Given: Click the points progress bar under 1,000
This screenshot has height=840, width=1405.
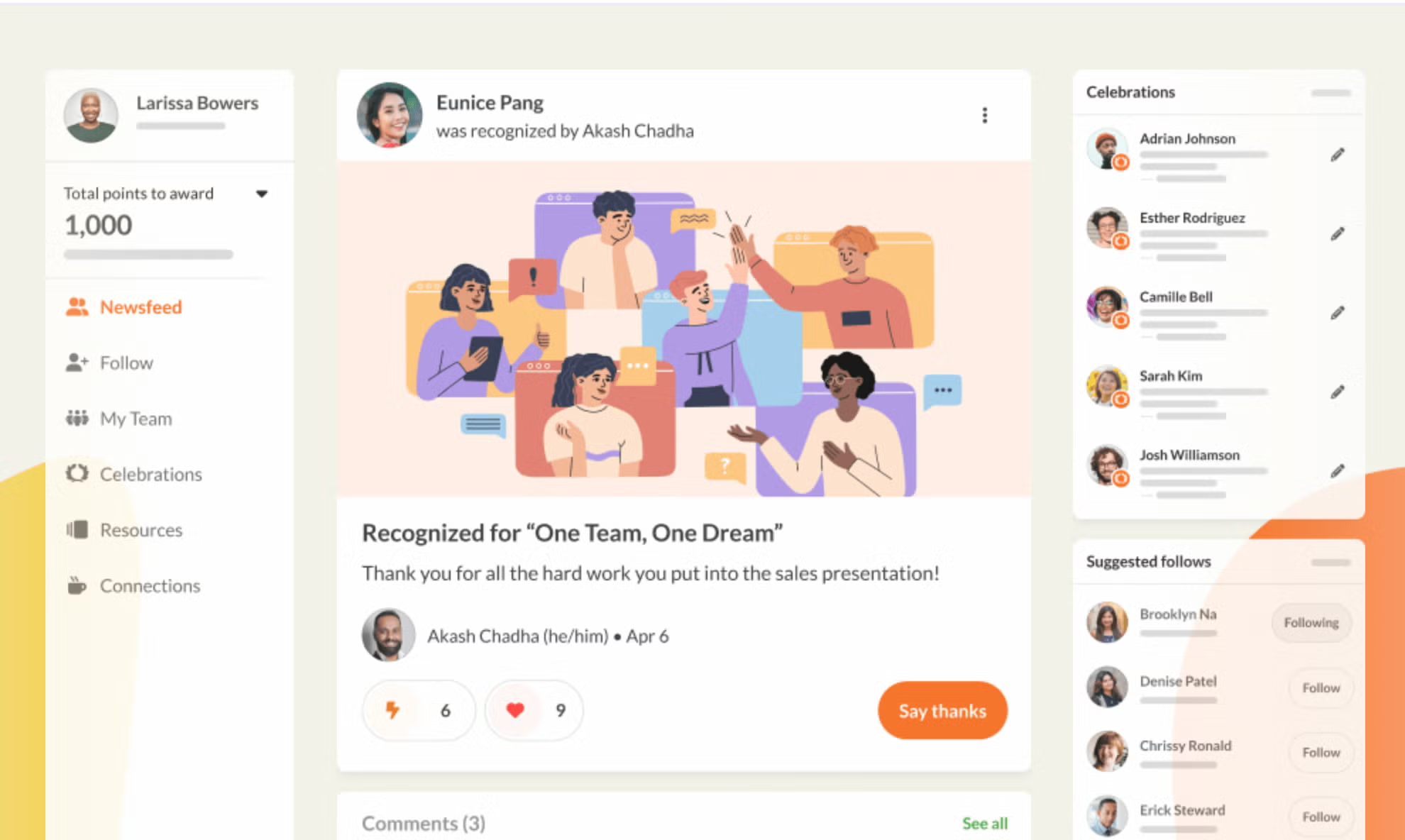Looking at the screenshot, I should (x=148, y=254).
